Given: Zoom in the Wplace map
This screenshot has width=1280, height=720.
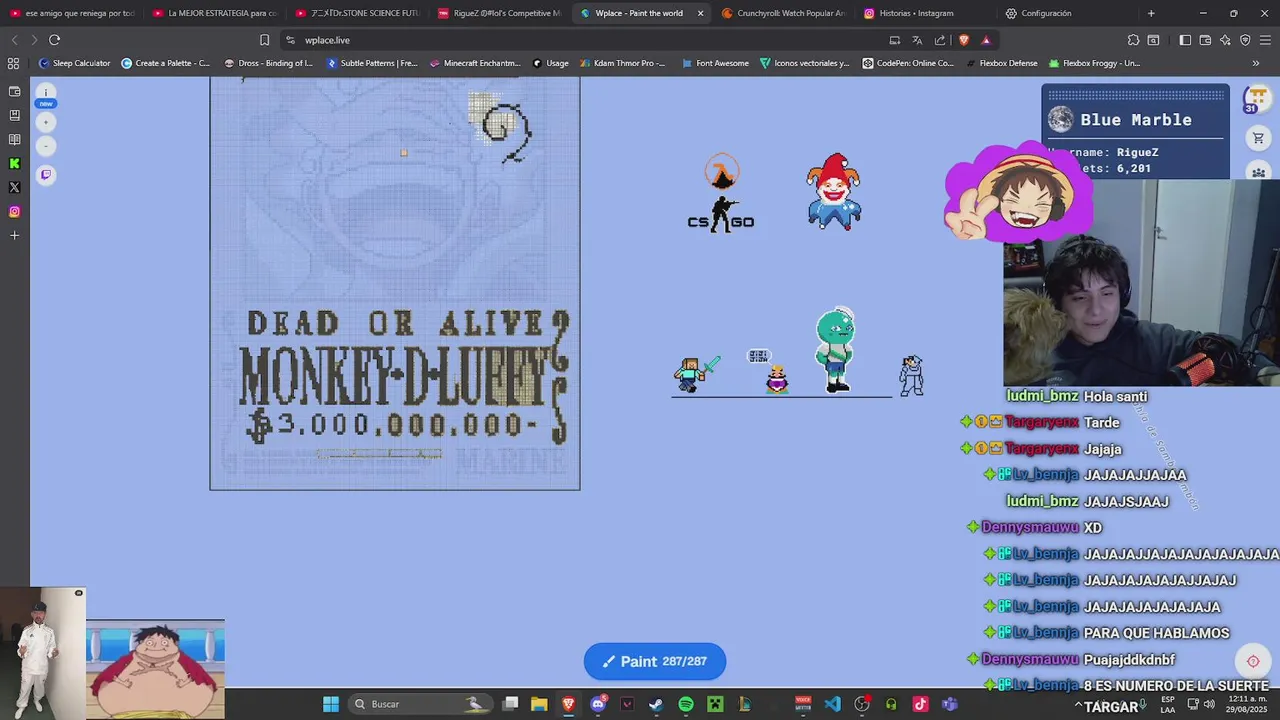Looking at the screenshot, I should coord(45,122).
